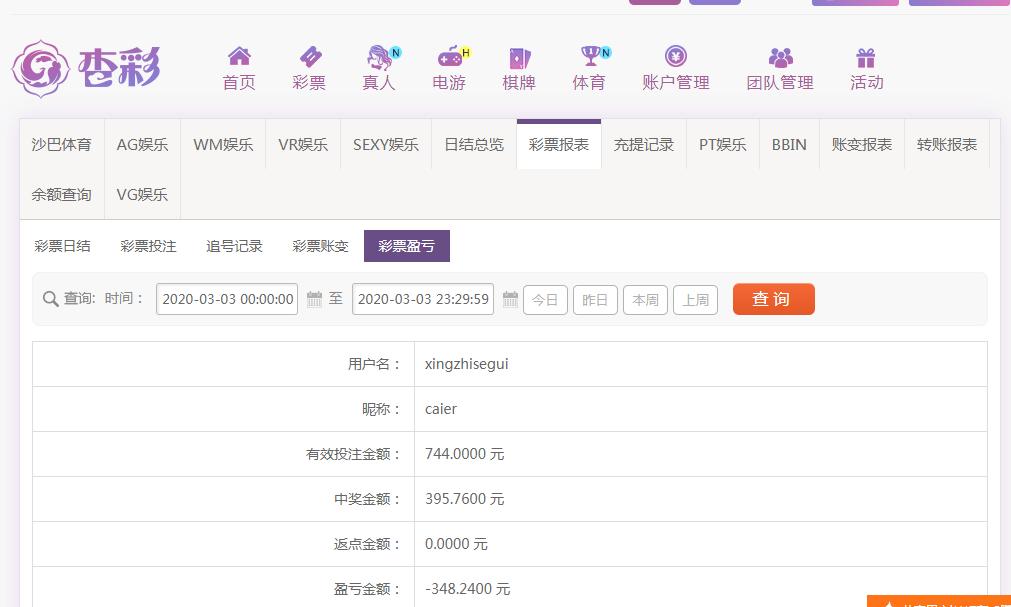This screenshot has width=1011, height=607.
Task: Click the activities gift box icon
Action: 866,57
